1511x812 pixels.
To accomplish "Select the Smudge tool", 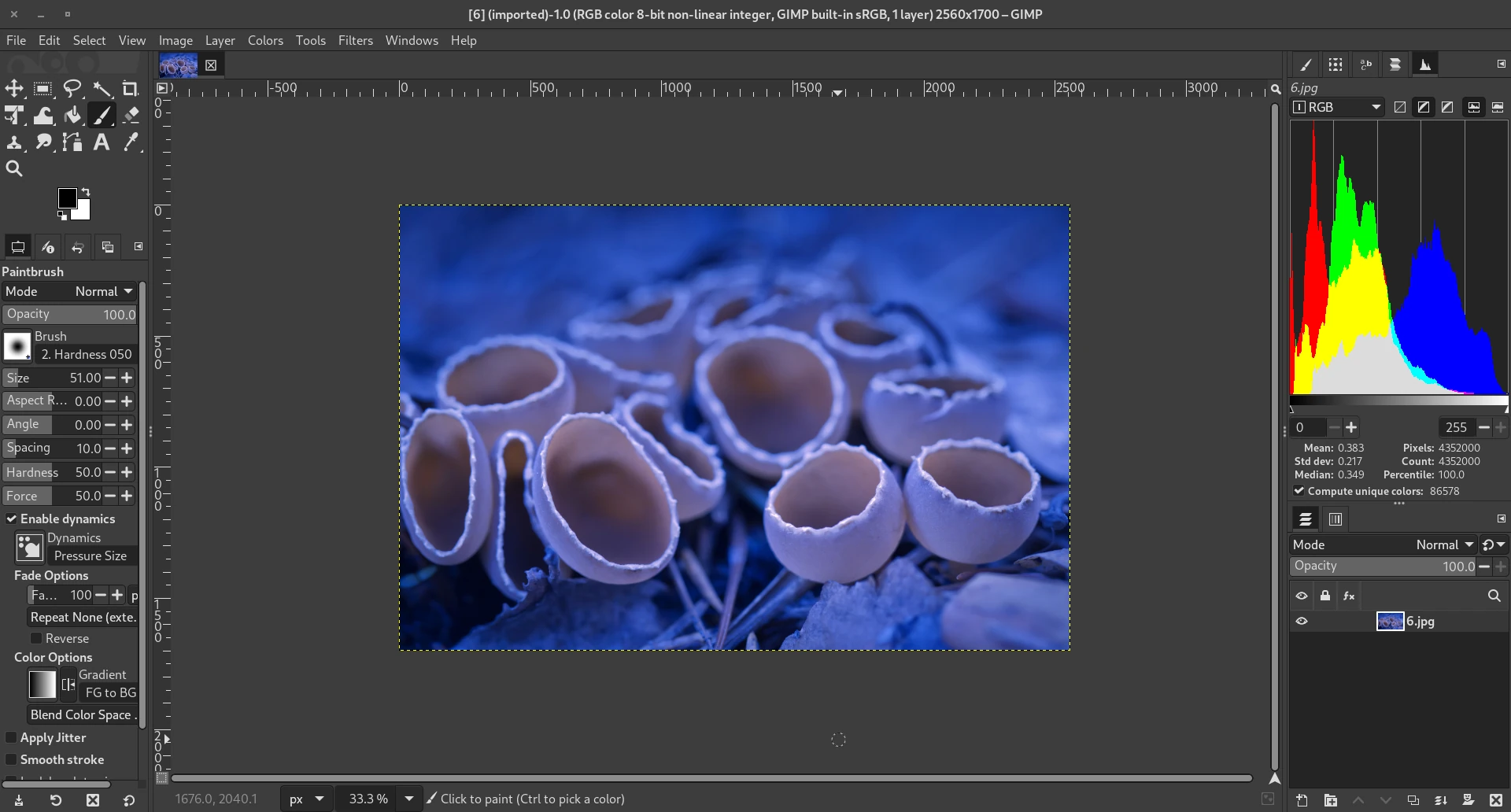I will click(x=43, y=142).
